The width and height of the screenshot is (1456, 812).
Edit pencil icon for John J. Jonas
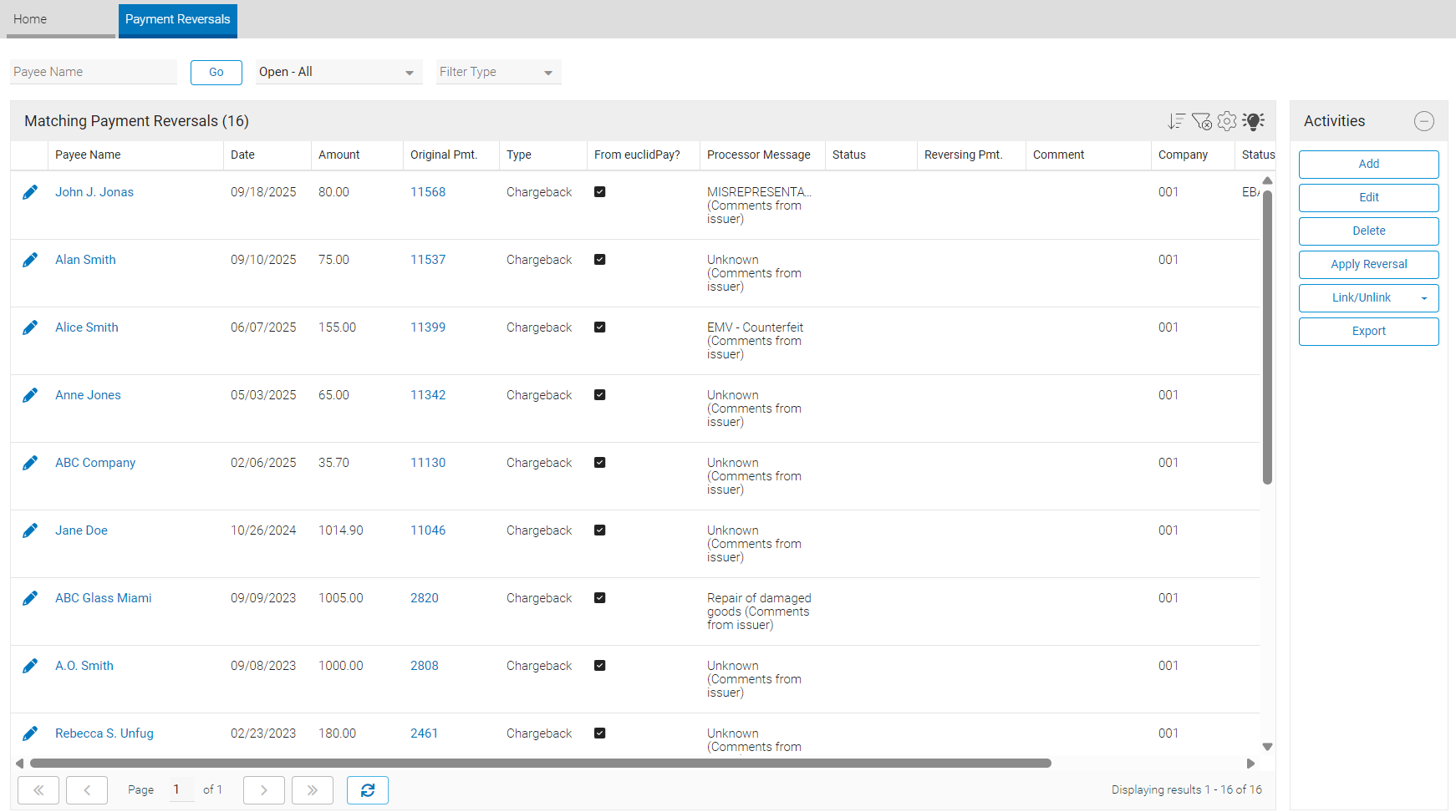[x=30, y=192]
